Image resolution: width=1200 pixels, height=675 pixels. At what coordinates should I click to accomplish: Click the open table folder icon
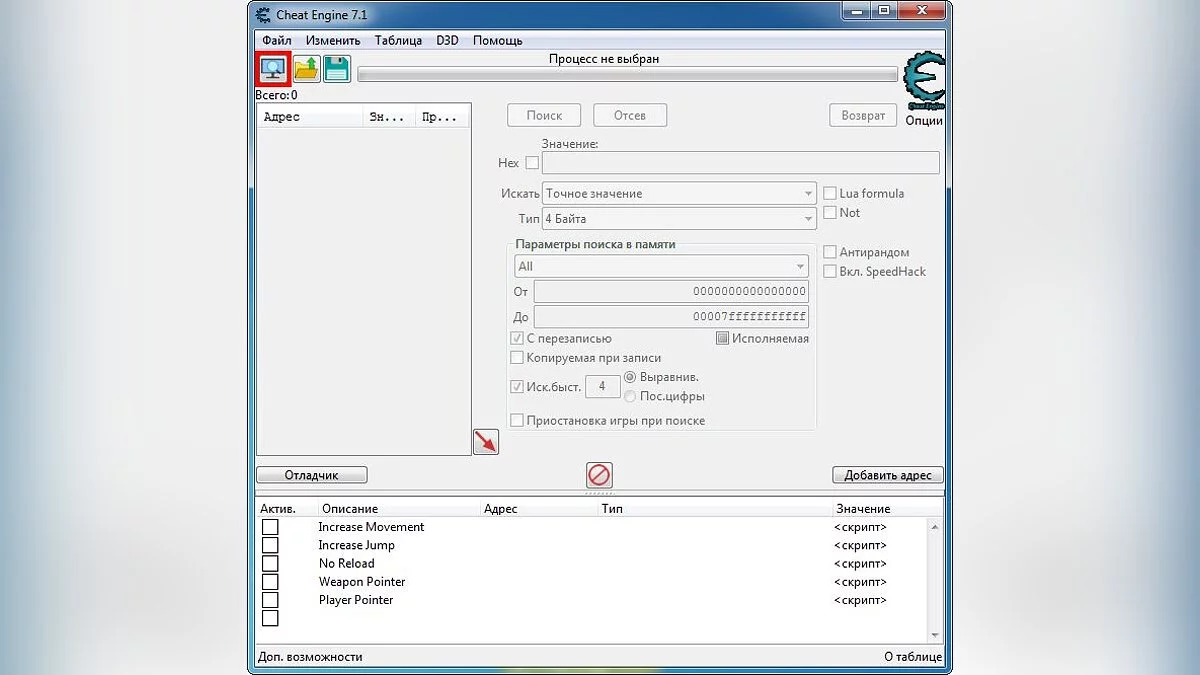point(306,69)
